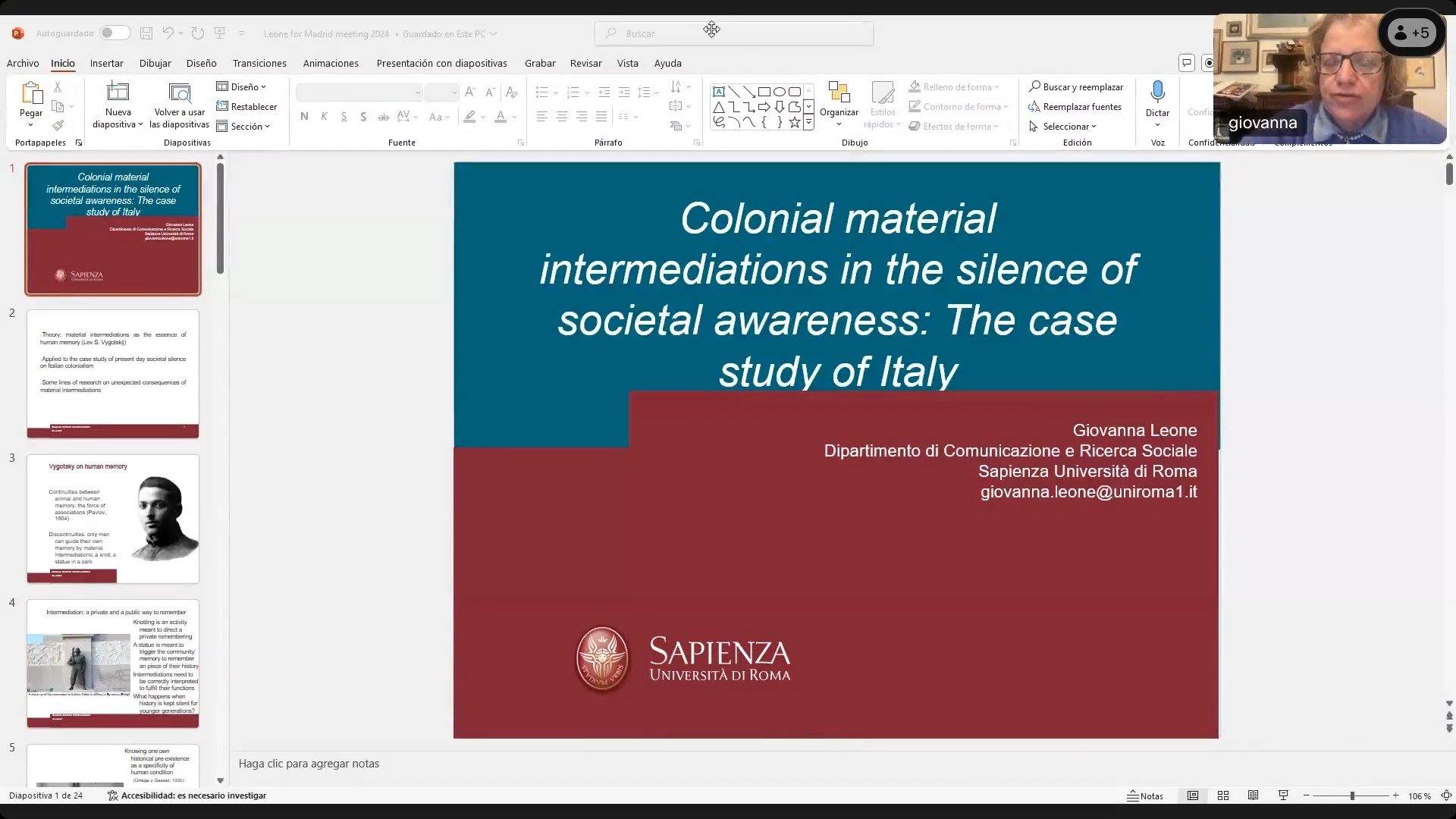Click the font color swatch
1456x819 pixels.
(500, 117)
